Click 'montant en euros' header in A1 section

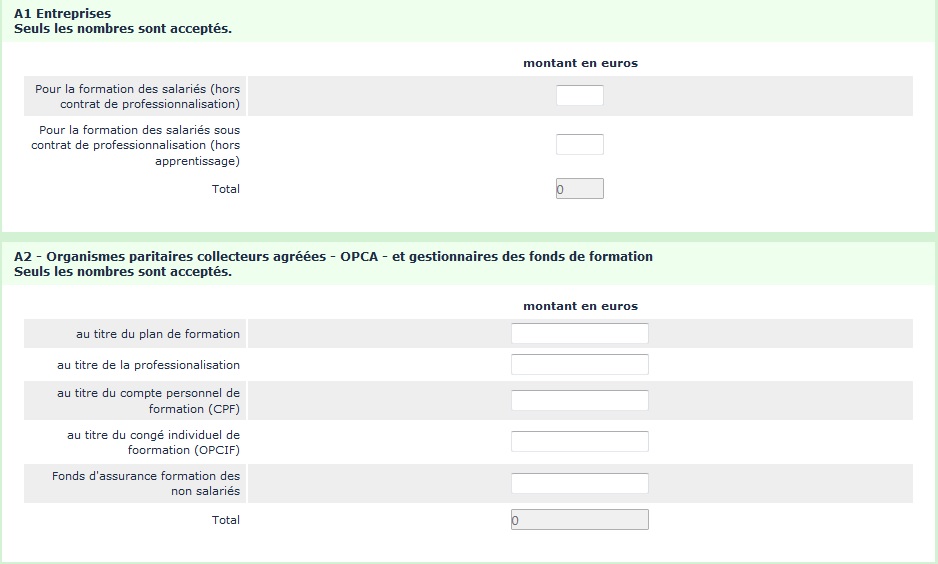pyautogui.click(x=580, y=63)
